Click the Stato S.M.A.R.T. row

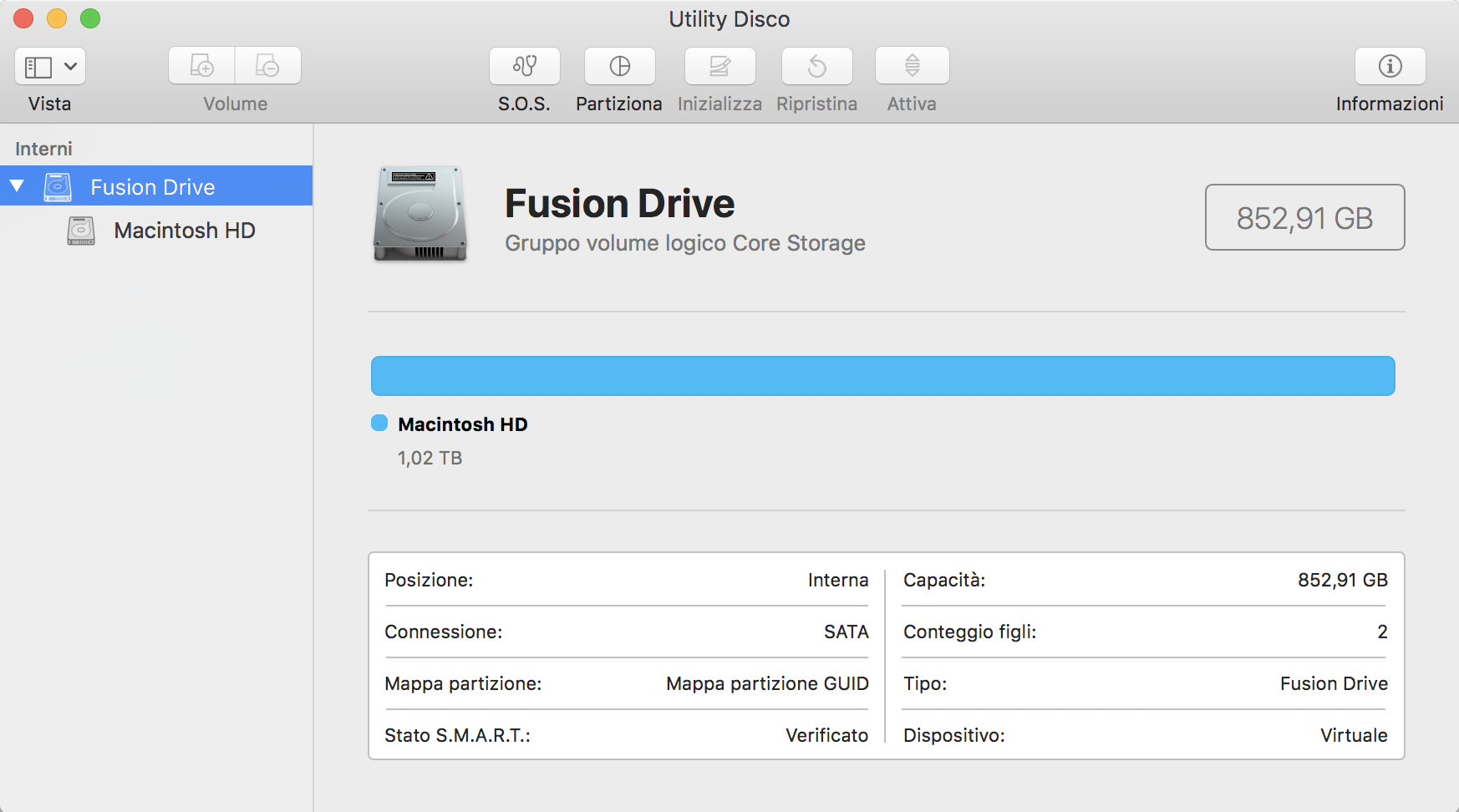(x=626, y=735)
